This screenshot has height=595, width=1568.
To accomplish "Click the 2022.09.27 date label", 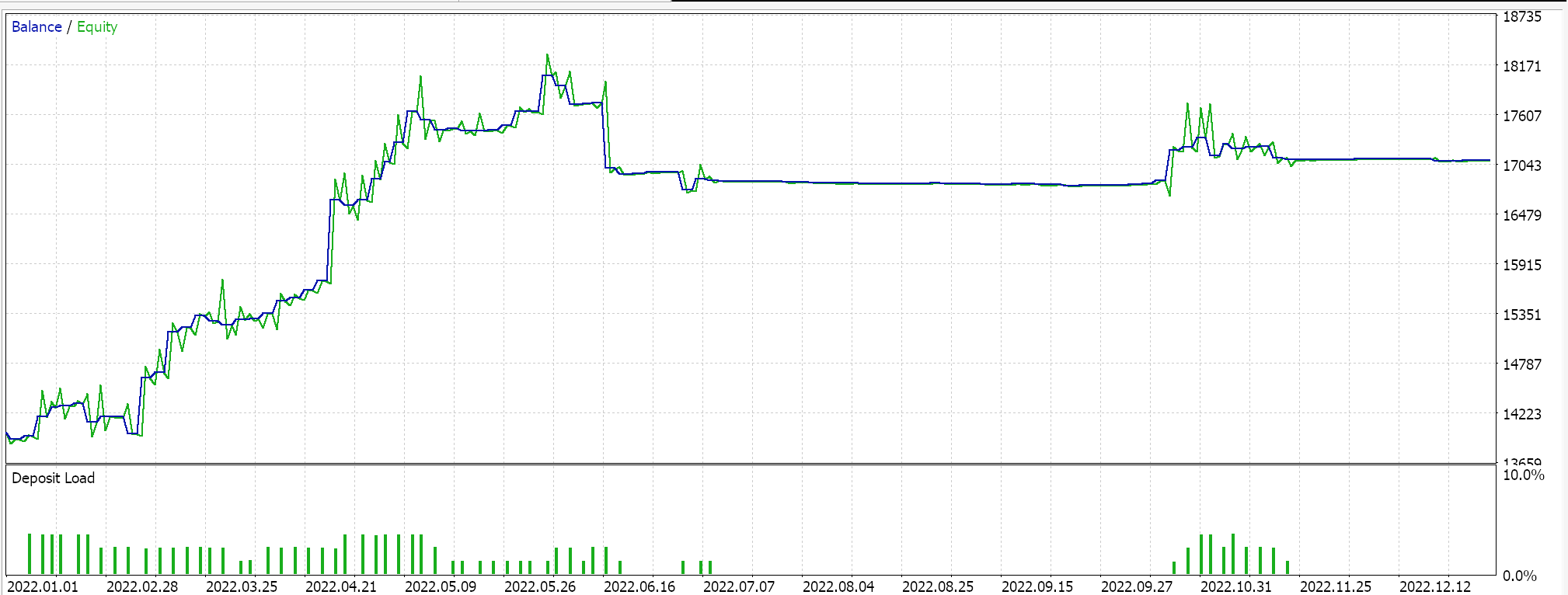I will (1137, 586).
